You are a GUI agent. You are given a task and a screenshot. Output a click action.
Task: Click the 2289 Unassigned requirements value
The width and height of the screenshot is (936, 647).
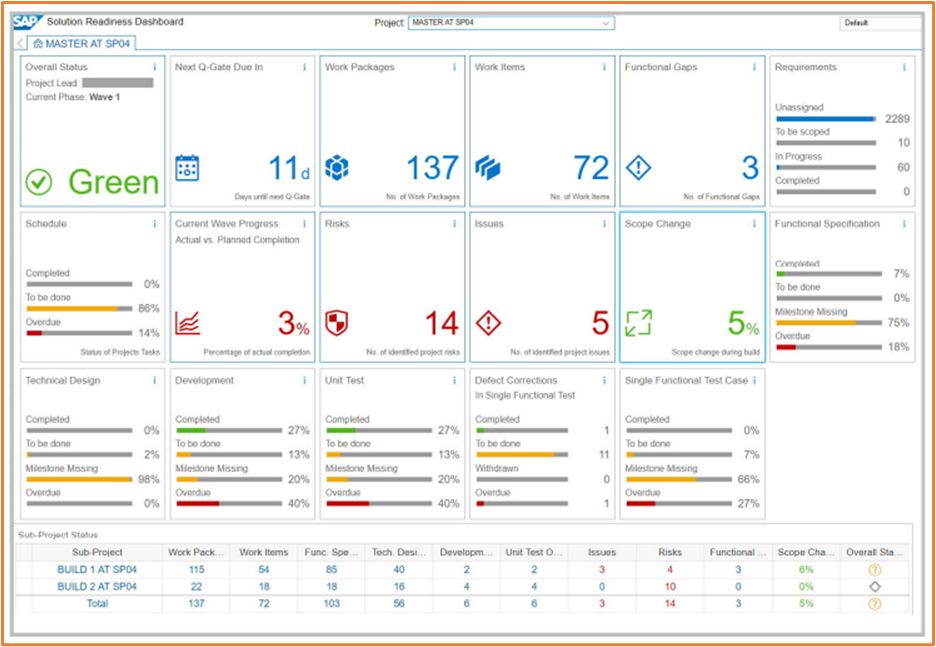point(897,119)
